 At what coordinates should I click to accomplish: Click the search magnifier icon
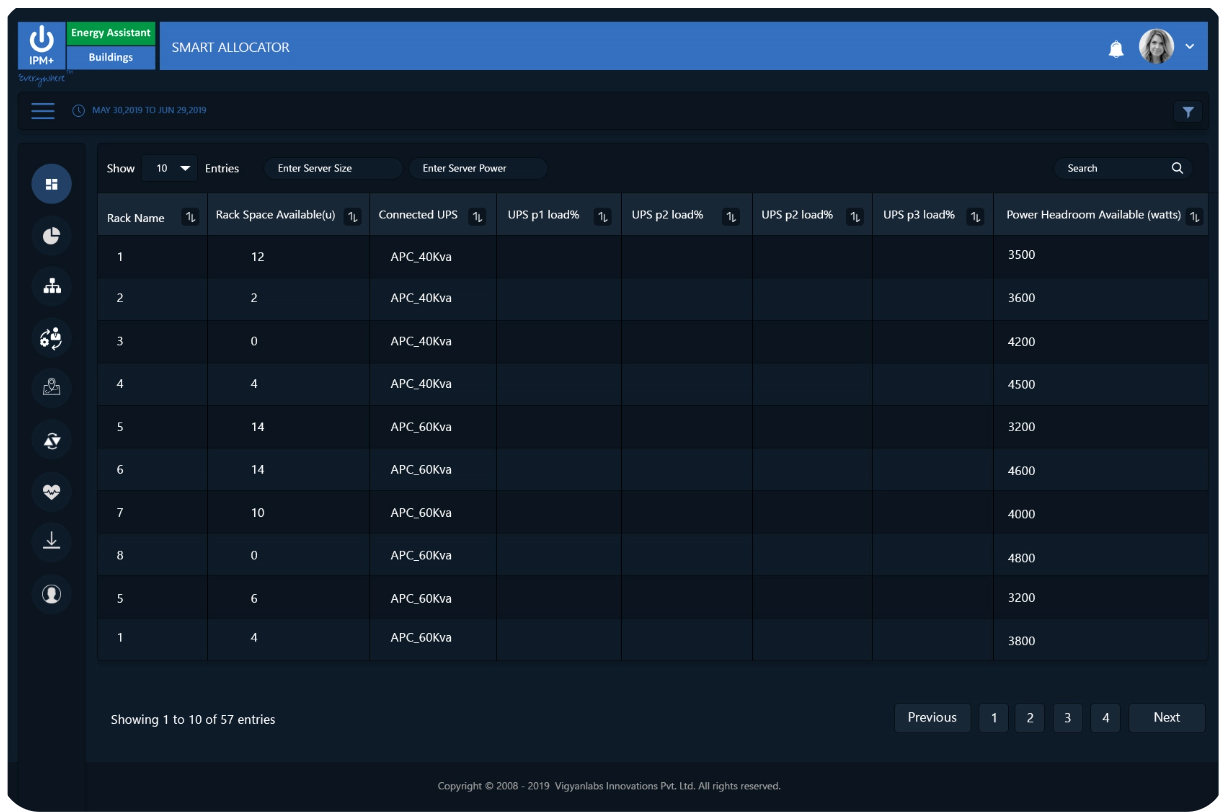tap(1177, 168)
